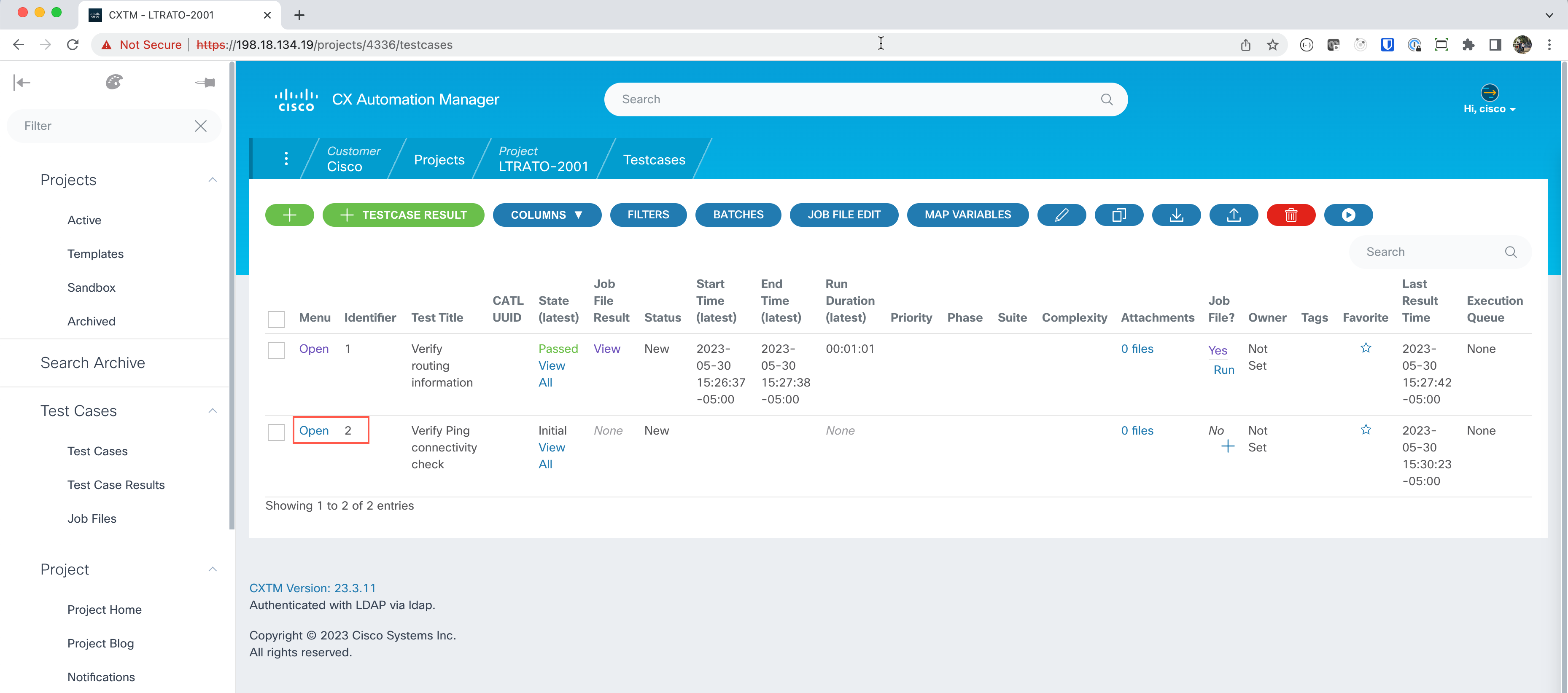Upload testcases with upload icon button

point(1233,215)
